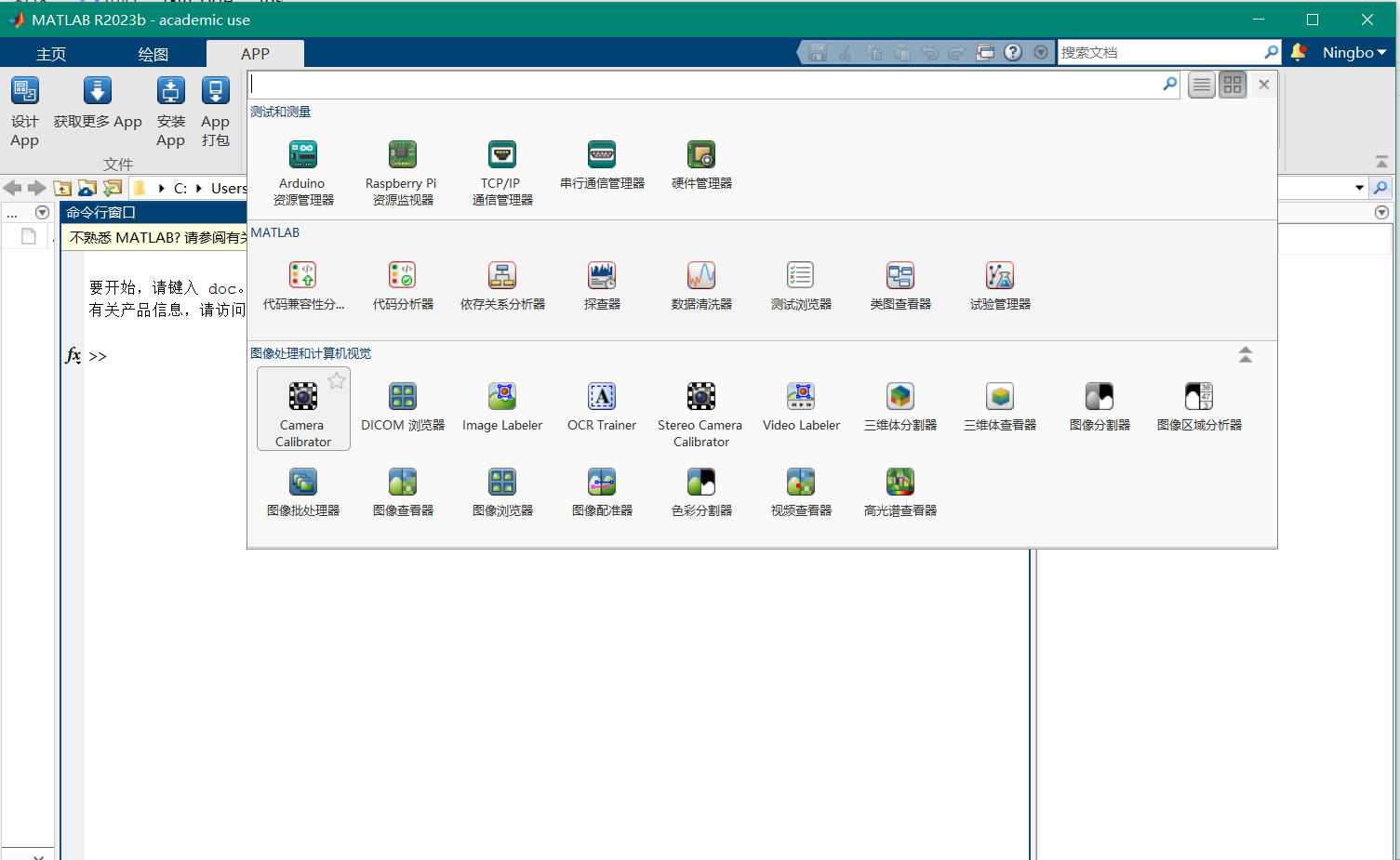Go up one folder level
Image resolution: width=1400 pixels, height=860 pixels.
pos(62,188)
